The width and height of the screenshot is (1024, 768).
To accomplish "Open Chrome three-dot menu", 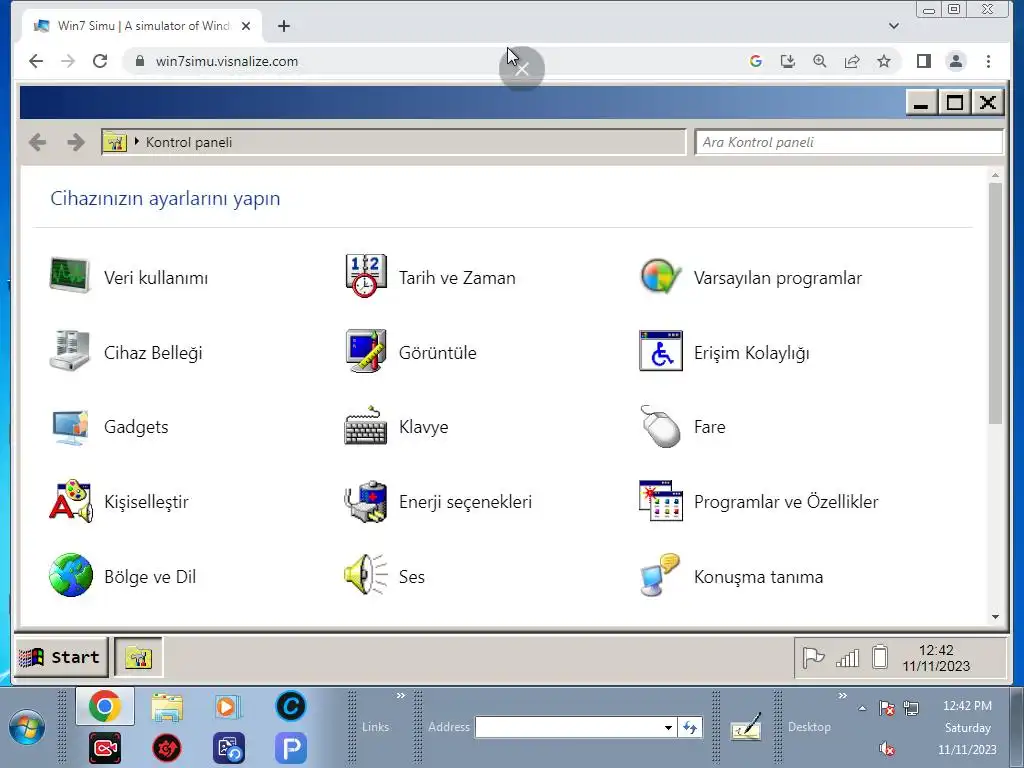I will (988, 61).
